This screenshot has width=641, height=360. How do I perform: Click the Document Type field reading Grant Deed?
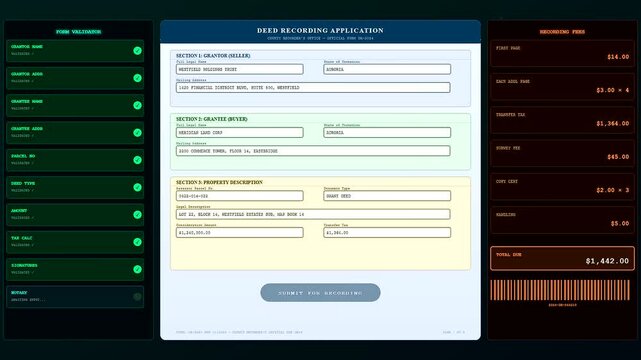point(387,196)
